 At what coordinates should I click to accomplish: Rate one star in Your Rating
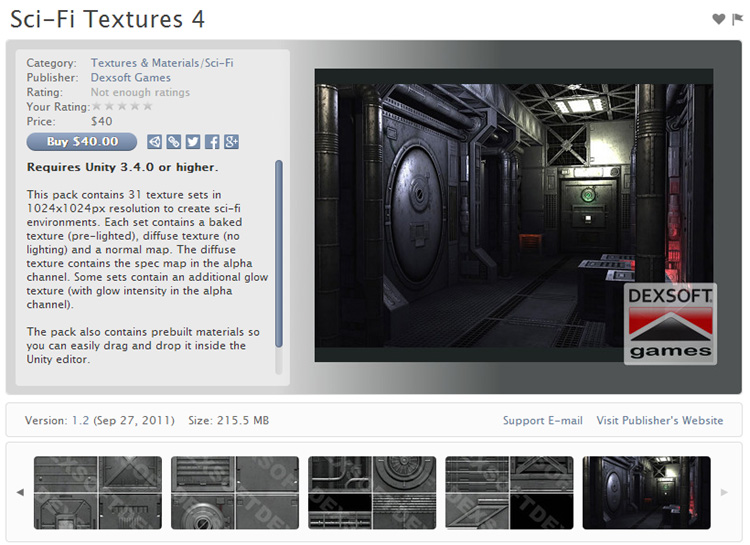click(97, 106)
